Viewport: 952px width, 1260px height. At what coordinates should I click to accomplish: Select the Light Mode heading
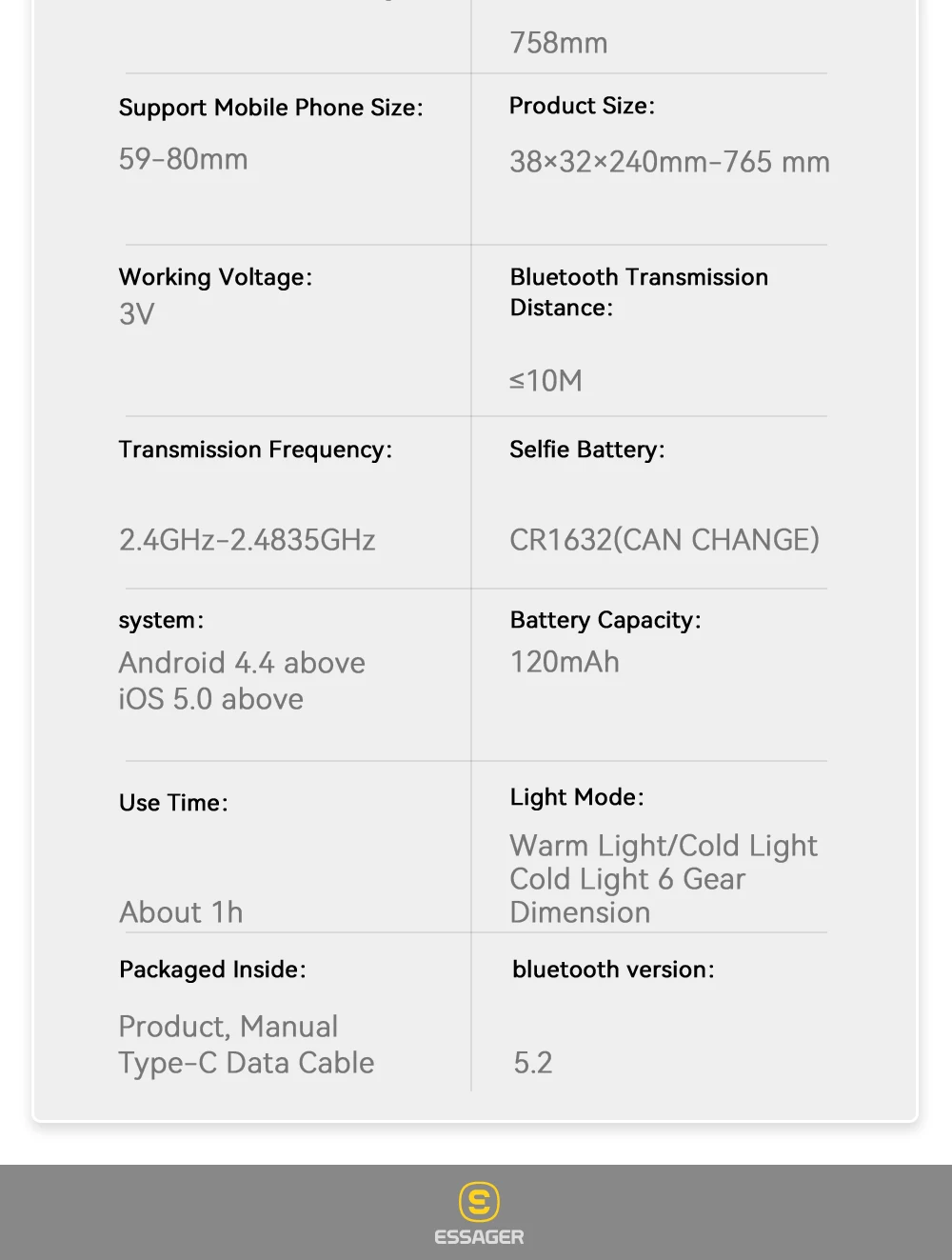[577, 797]
